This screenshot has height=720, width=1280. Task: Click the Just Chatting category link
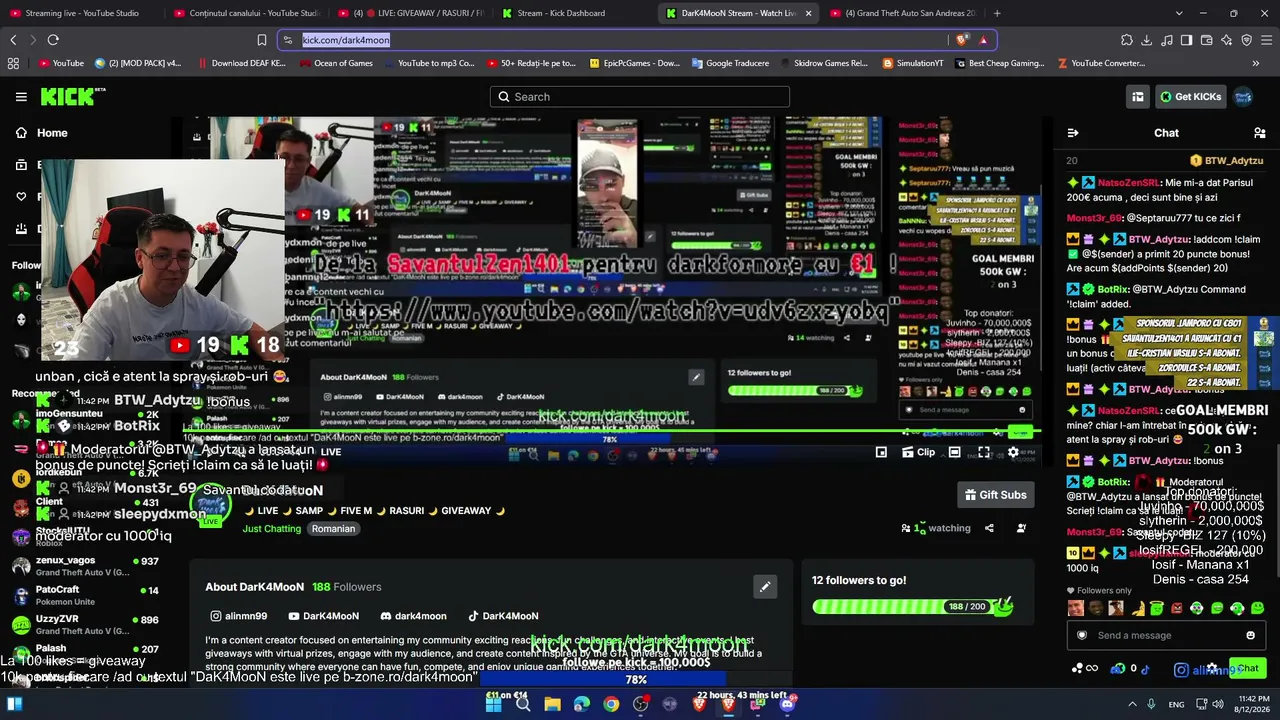[271, 528]
